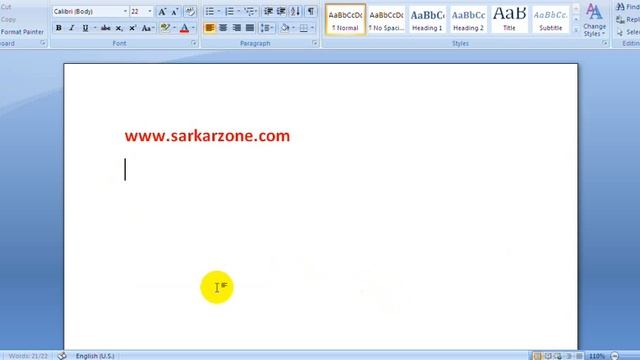Click the Copy command
Screen dimensions: 640x360
click(8, 19)
